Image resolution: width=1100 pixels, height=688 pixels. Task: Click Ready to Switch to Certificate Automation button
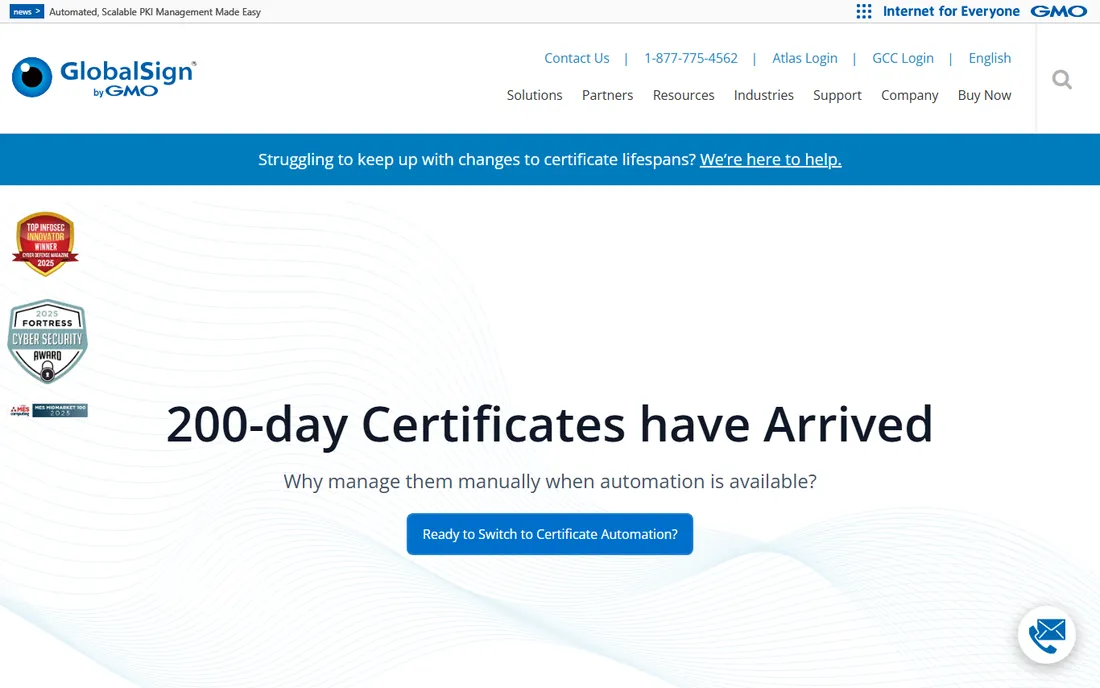tap(550, 534)
